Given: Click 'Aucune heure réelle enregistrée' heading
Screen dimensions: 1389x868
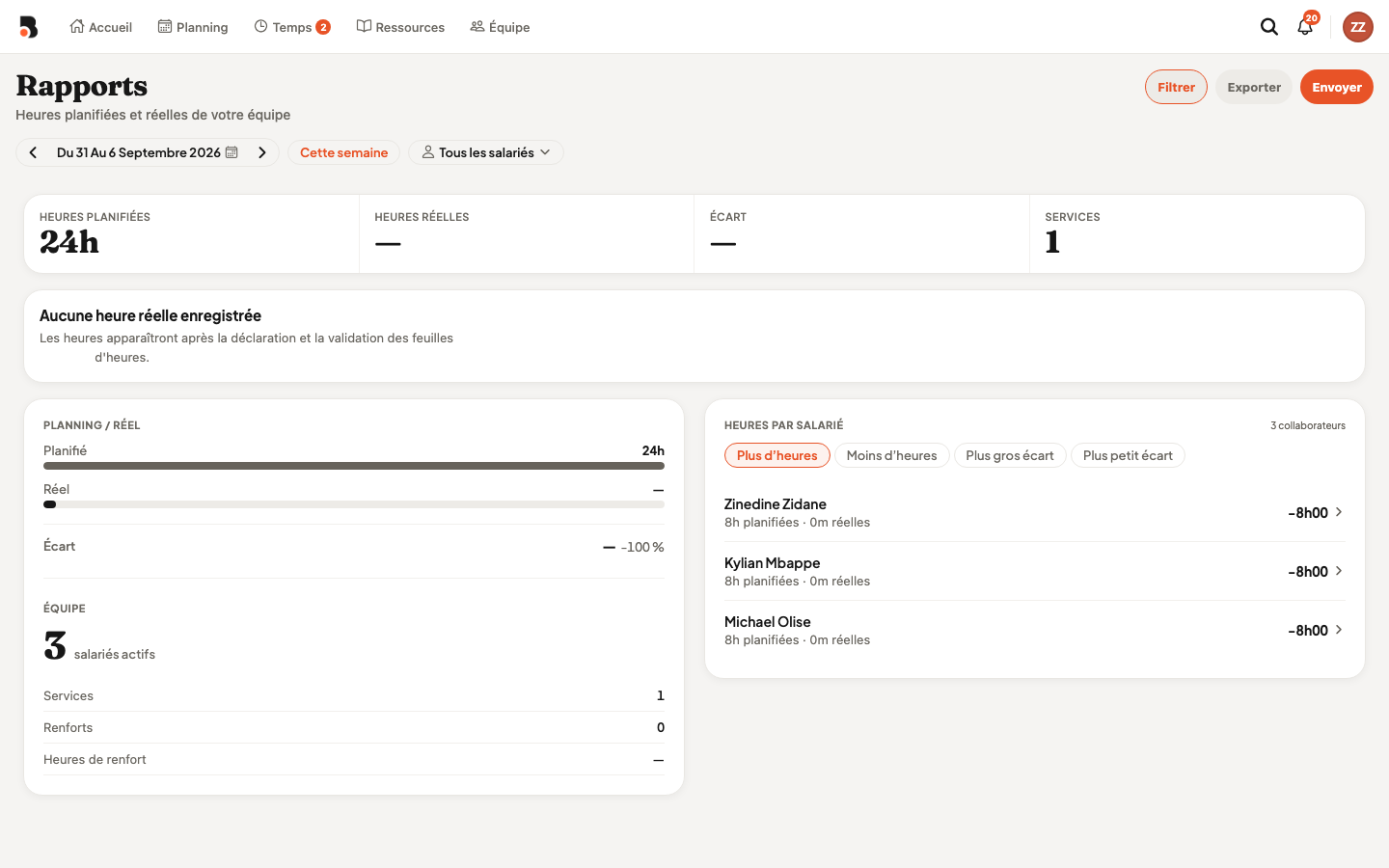Looking at the screenshot, I should (x=150, y=315).
